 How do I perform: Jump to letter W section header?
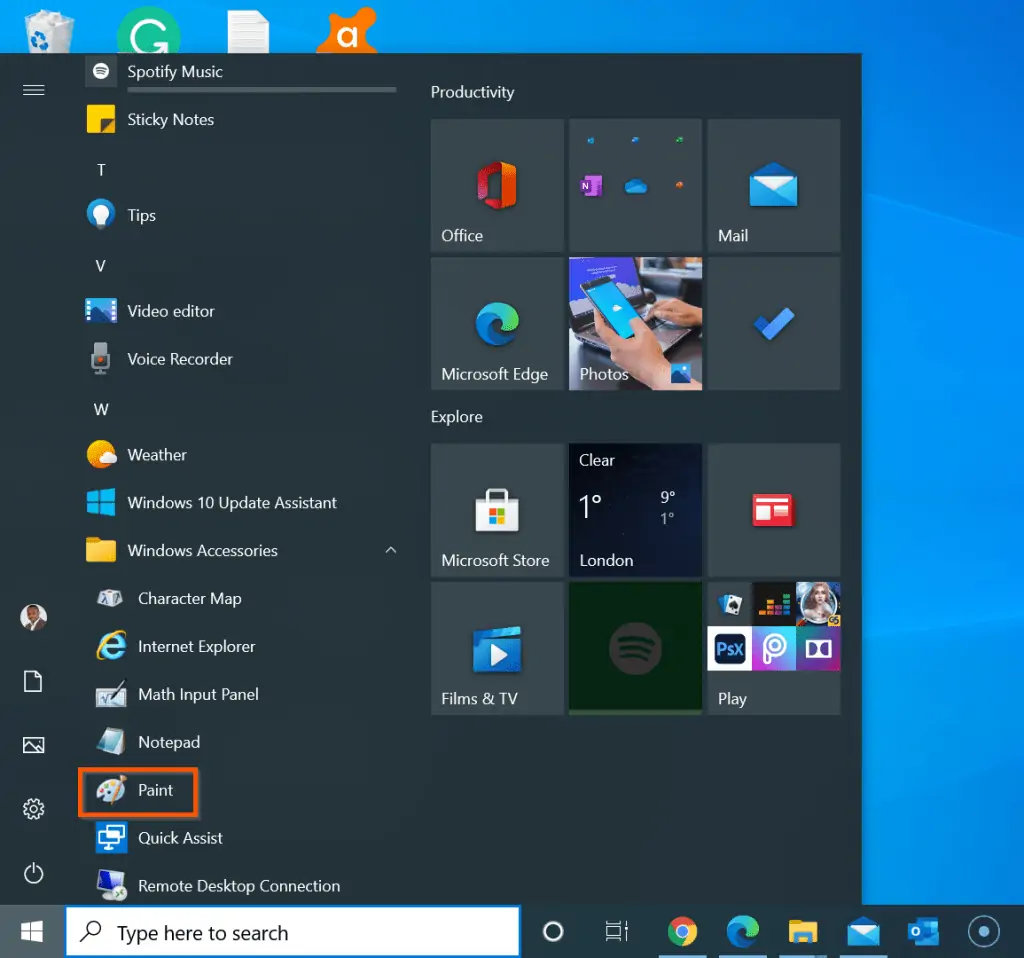101,409
